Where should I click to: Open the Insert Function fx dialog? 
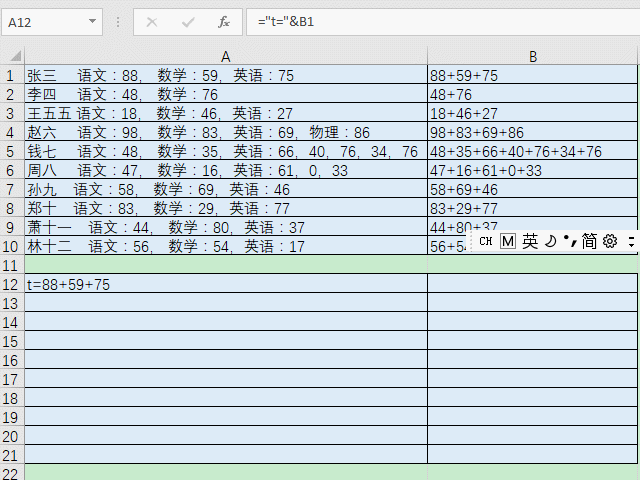click(224, 22)
